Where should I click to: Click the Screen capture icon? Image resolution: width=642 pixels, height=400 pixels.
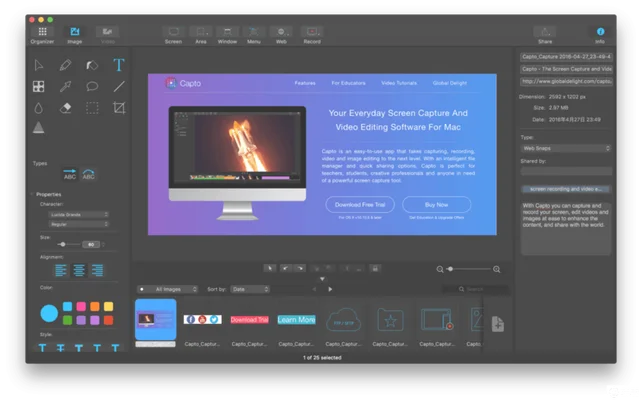pos(174,32)
